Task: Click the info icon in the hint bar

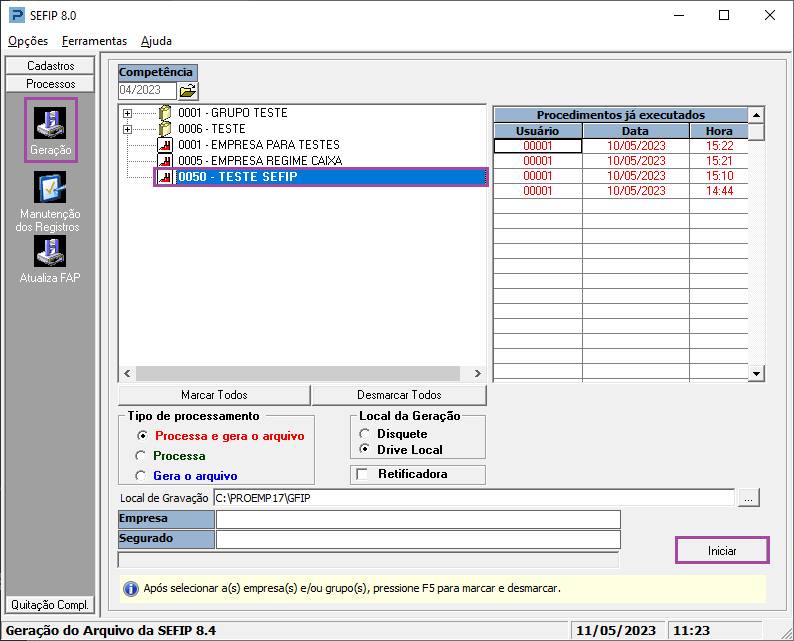Action: click(x=131, y=589)
